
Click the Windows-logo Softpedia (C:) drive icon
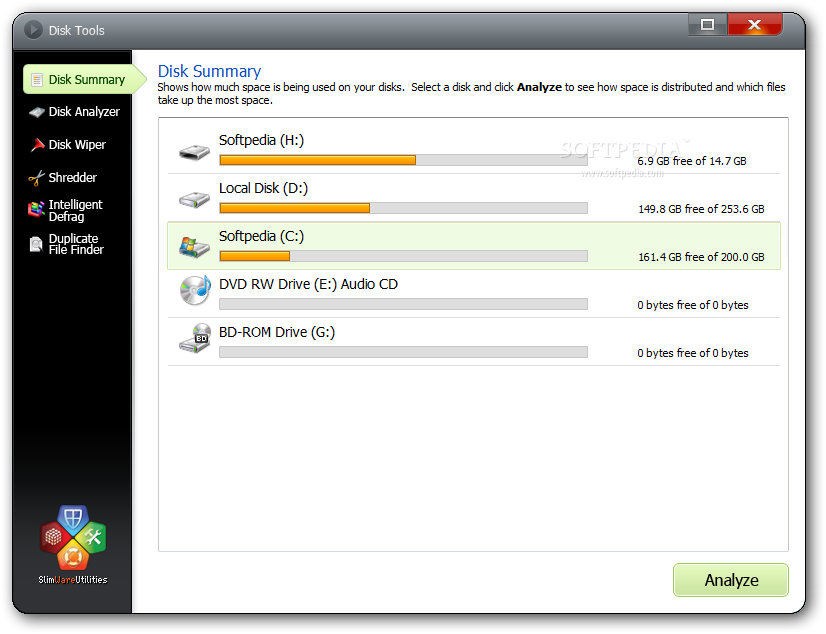point(194,246)
